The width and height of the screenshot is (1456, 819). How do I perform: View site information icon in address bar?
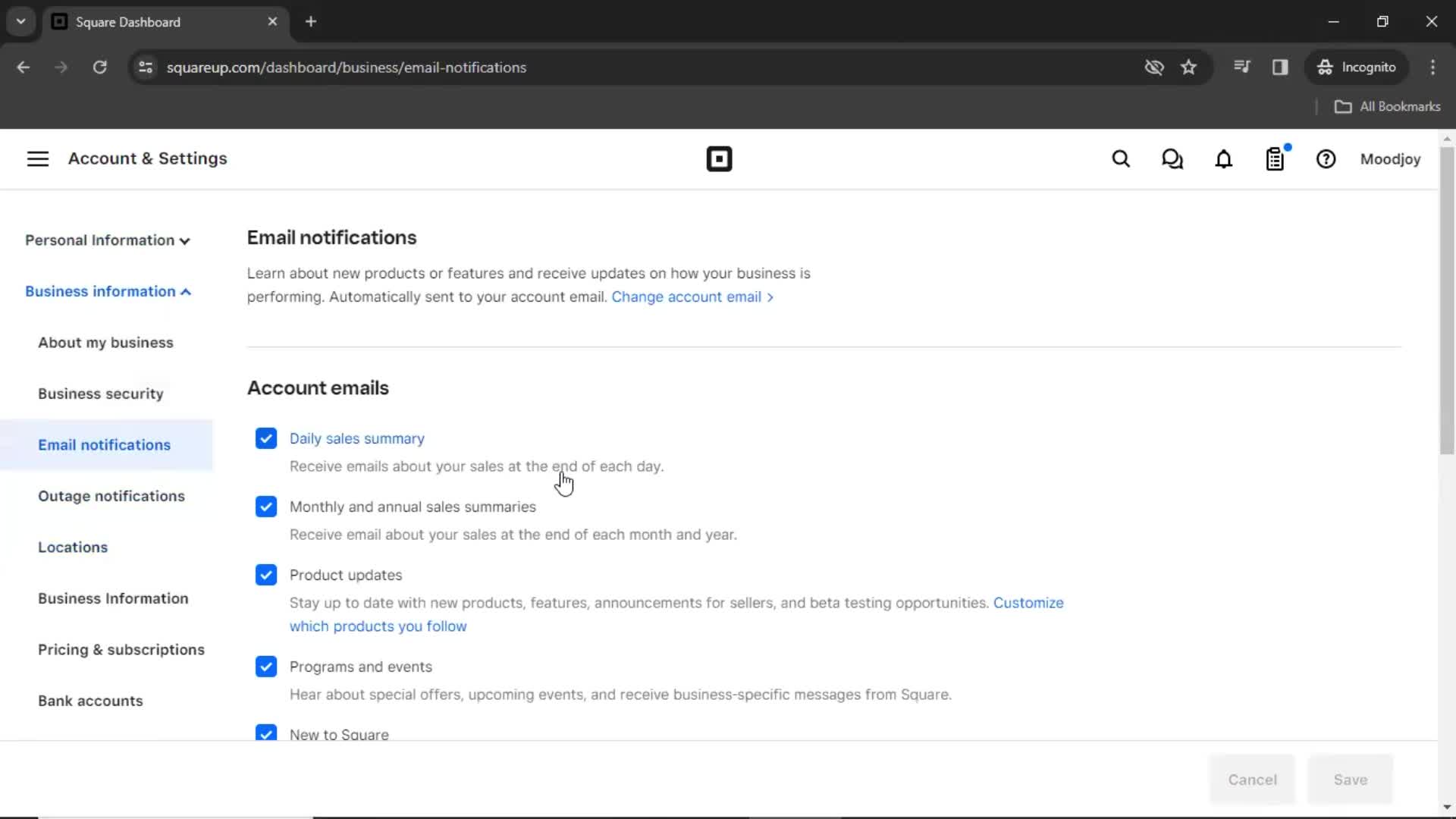click(146, 67)
